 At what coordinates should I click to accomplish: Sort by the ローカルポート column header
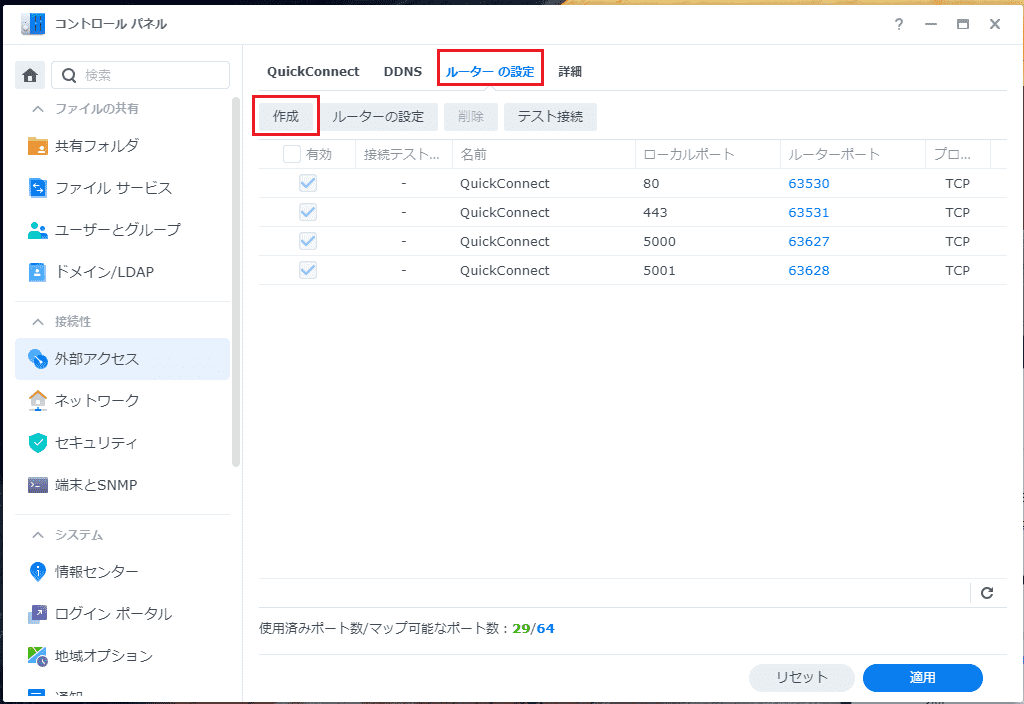click(707, 154)
